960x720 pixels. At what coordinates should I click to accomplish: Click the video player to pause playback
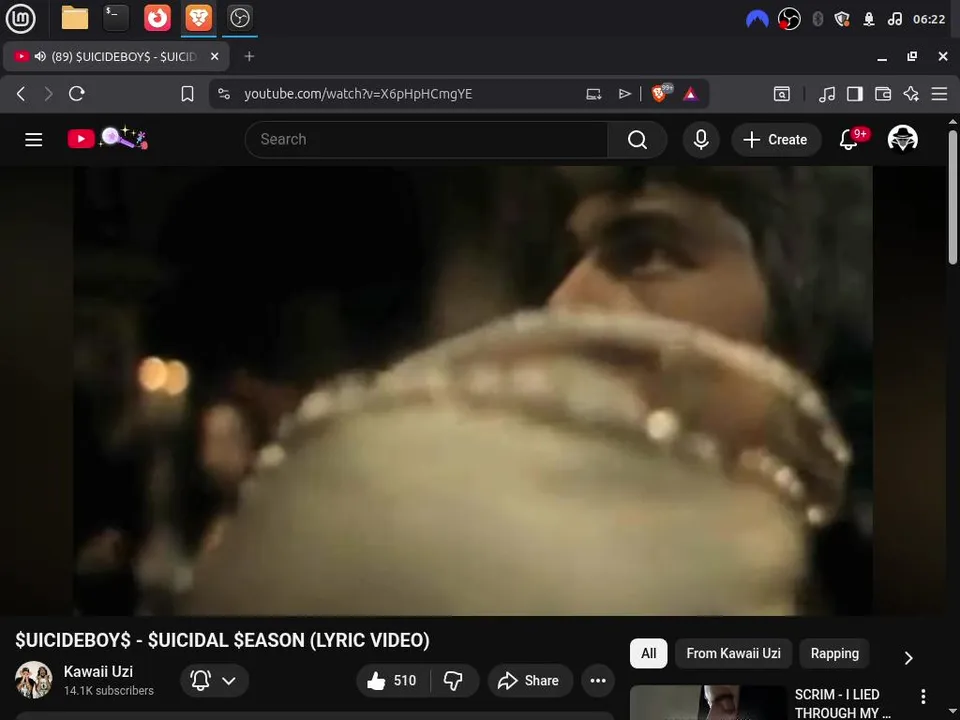click(473, 390)
